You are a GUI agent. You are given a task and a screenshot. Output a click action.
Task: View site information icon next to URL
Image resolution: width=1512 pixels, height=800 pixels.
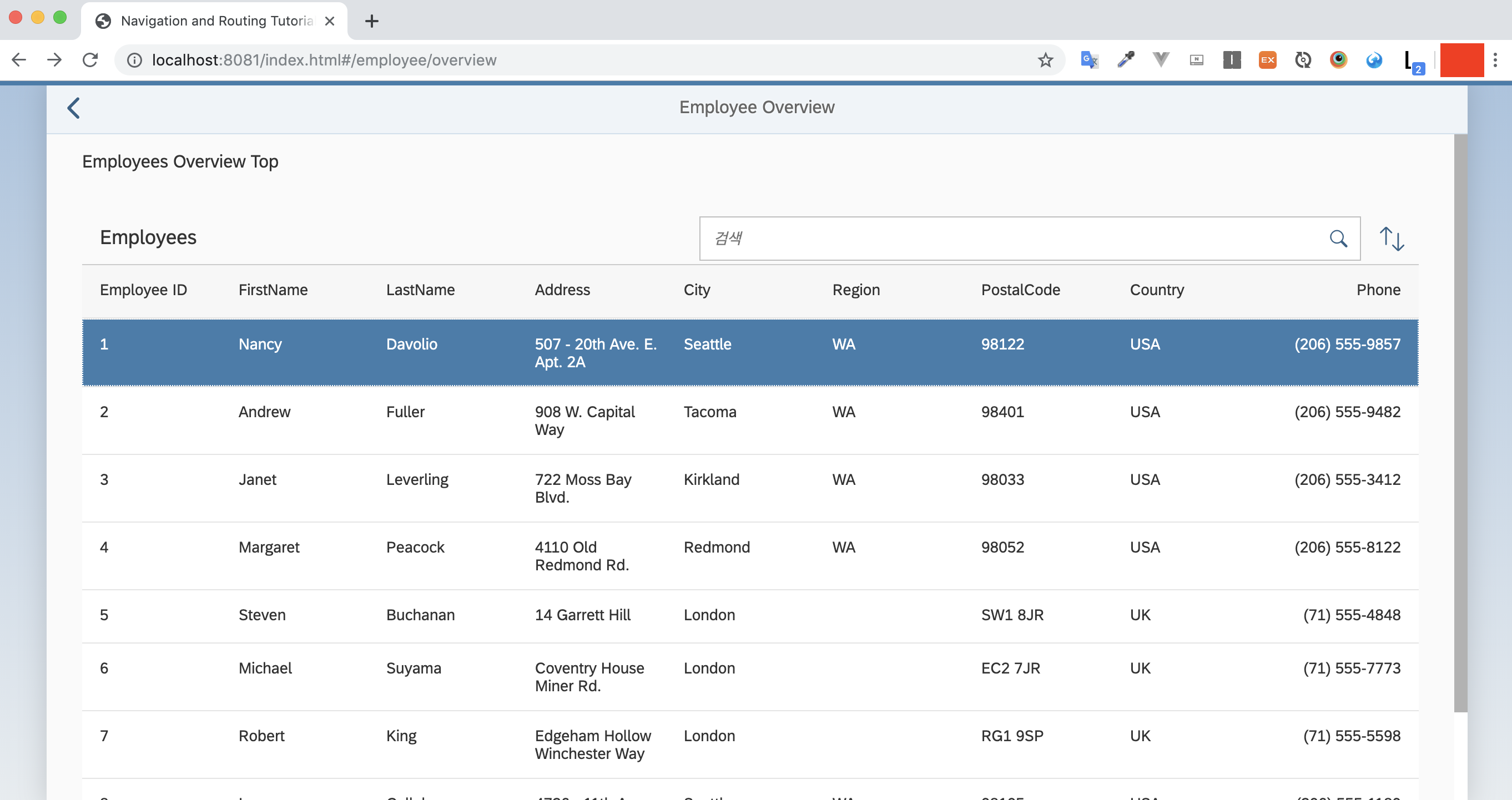pos(134,60)
